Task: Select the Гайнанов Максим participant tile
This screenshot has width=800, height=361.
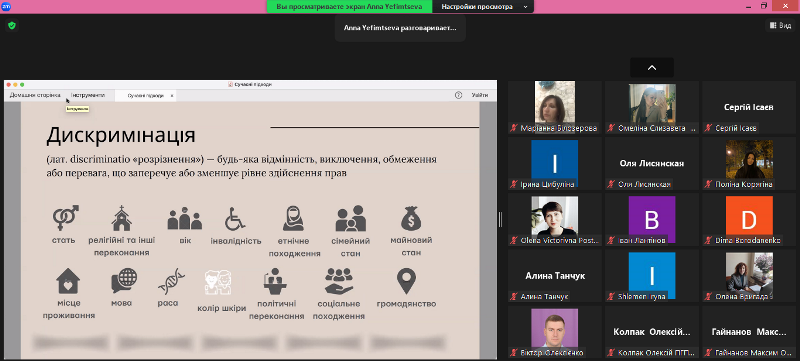Action: [x=749, y=332]
